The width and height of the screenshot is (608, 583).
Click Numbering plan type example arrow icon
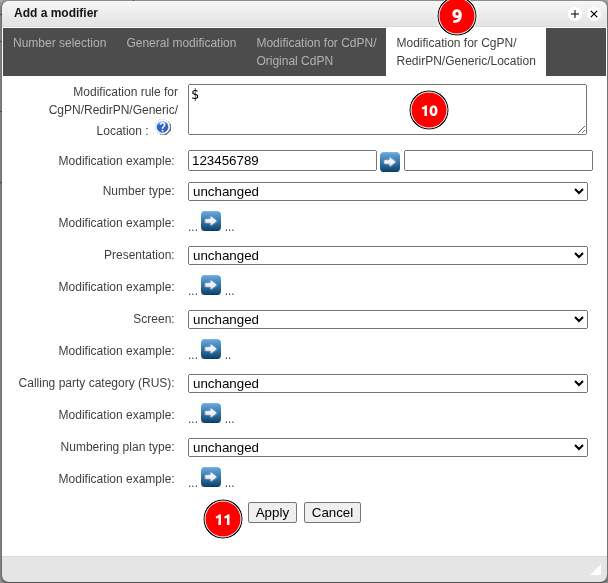[x=211, y=477]
